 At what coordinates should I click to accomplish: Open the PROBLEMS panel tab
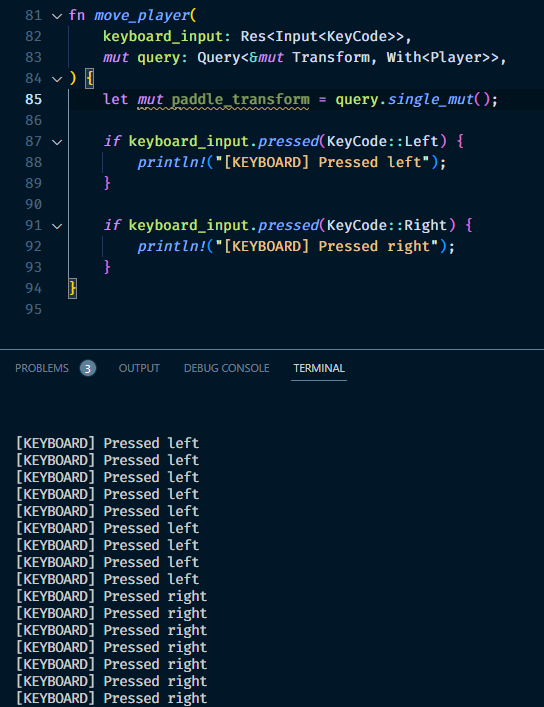point(42,368)
